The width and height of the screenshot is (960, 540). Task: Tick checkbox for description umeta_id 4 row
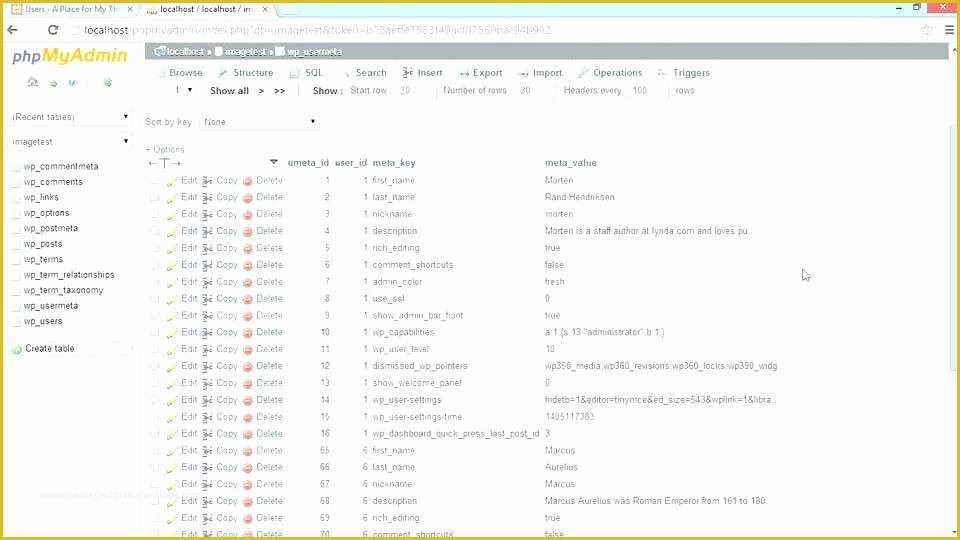[155, 231]
